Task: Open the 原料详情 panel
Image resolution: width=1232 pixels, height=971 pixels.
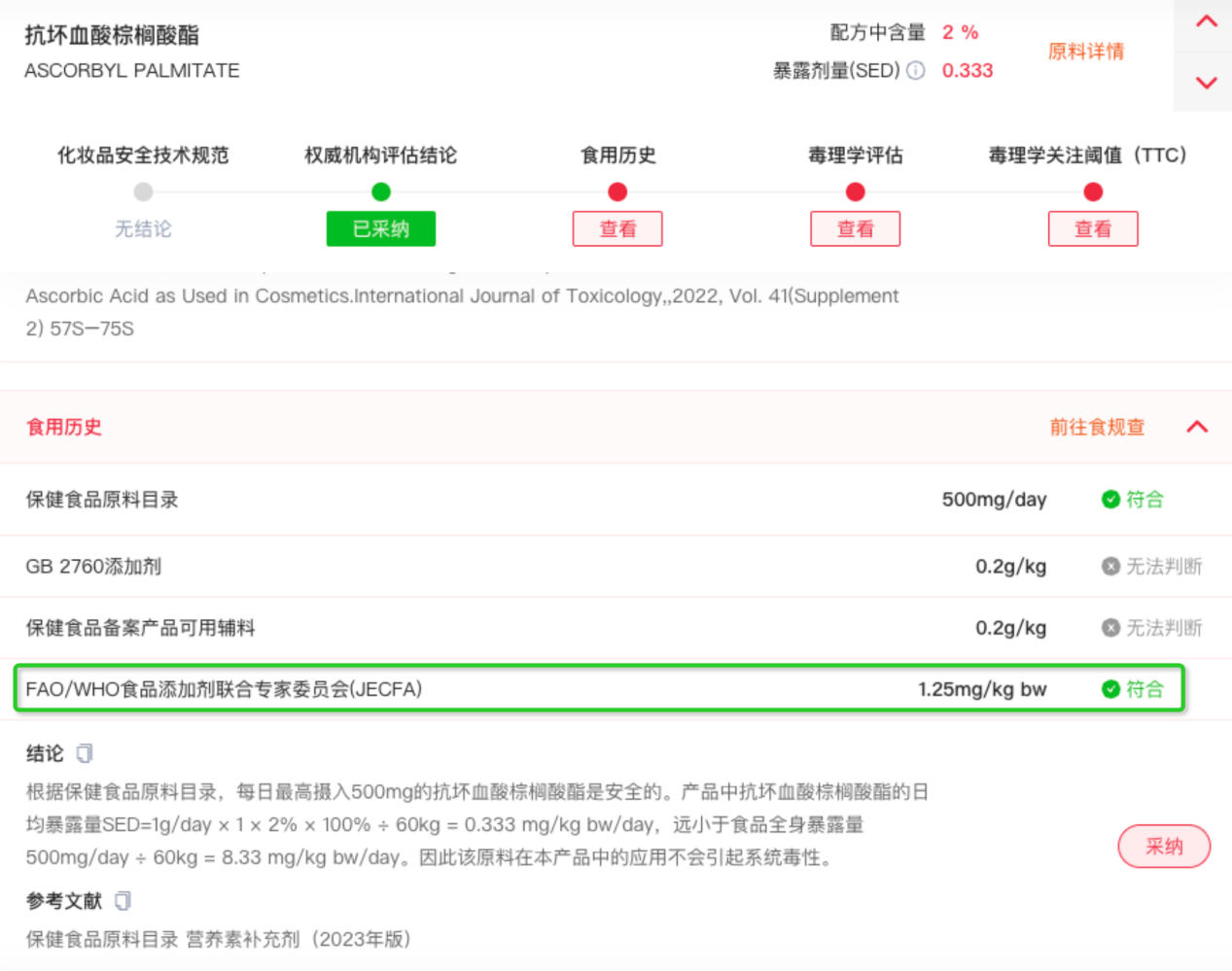Action: point(1086,52)
